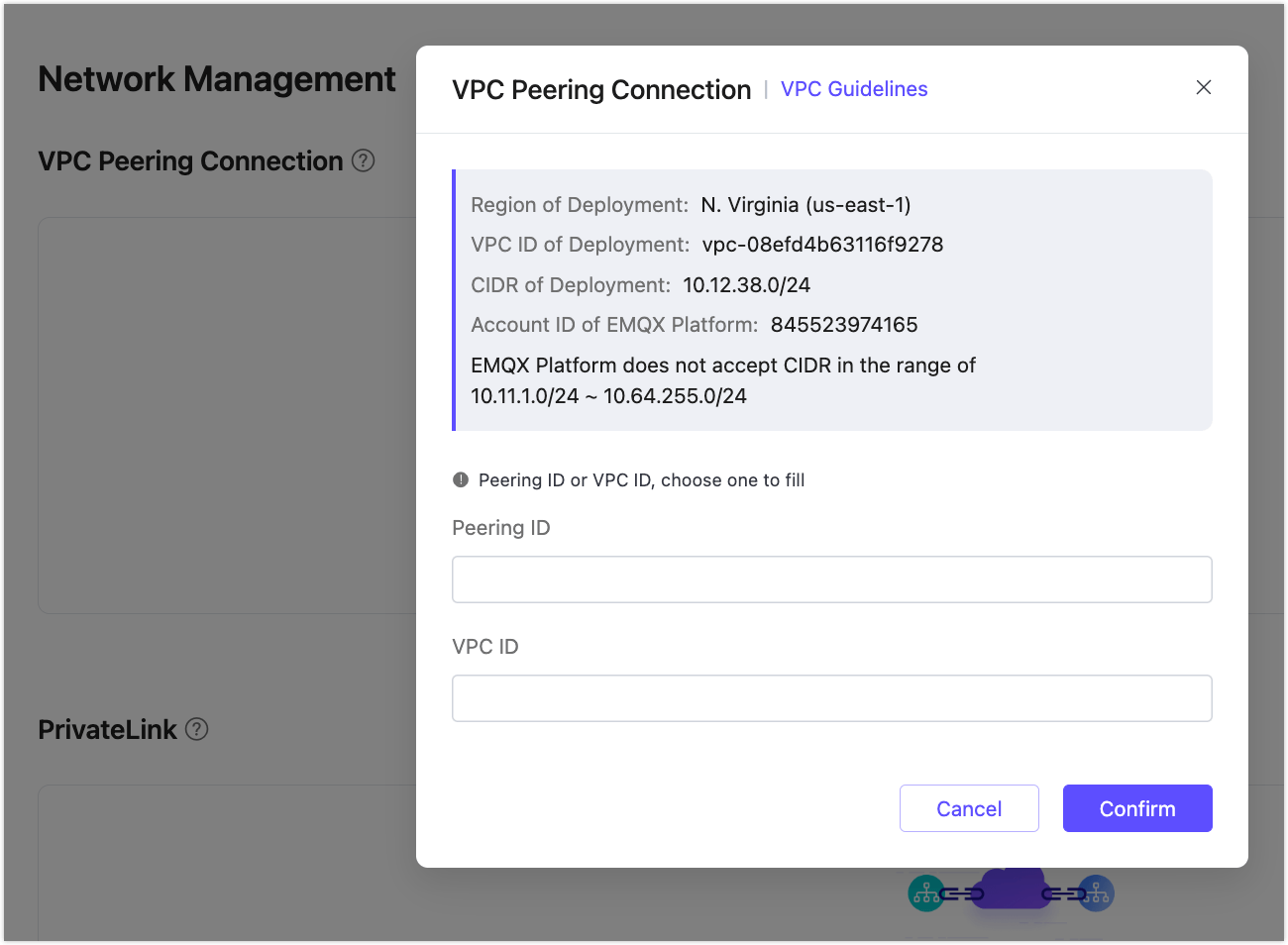
Task: Click the teal network node icon in the illustration
Action: coord(926,892)
